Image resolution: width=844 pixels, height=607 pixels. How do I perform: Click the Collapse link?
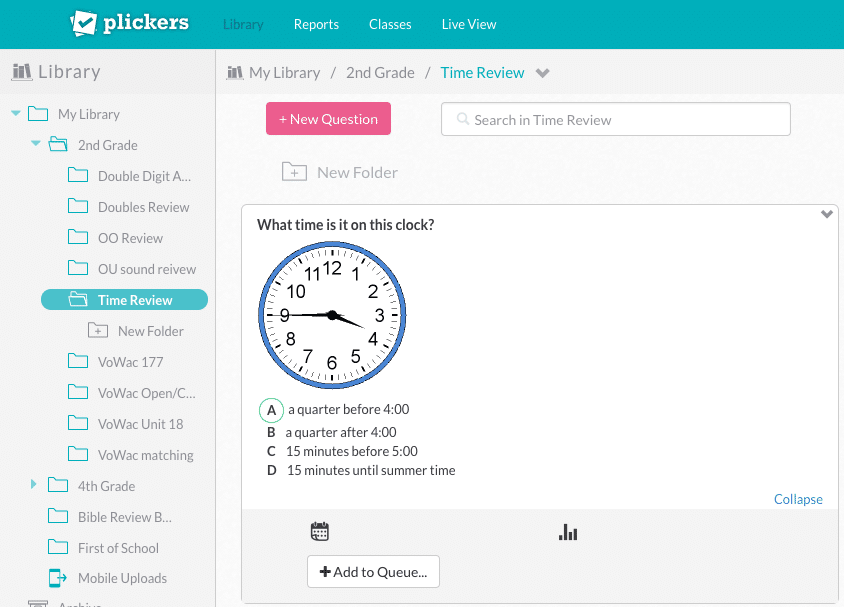pyautogui.click(x=798, y=499)
